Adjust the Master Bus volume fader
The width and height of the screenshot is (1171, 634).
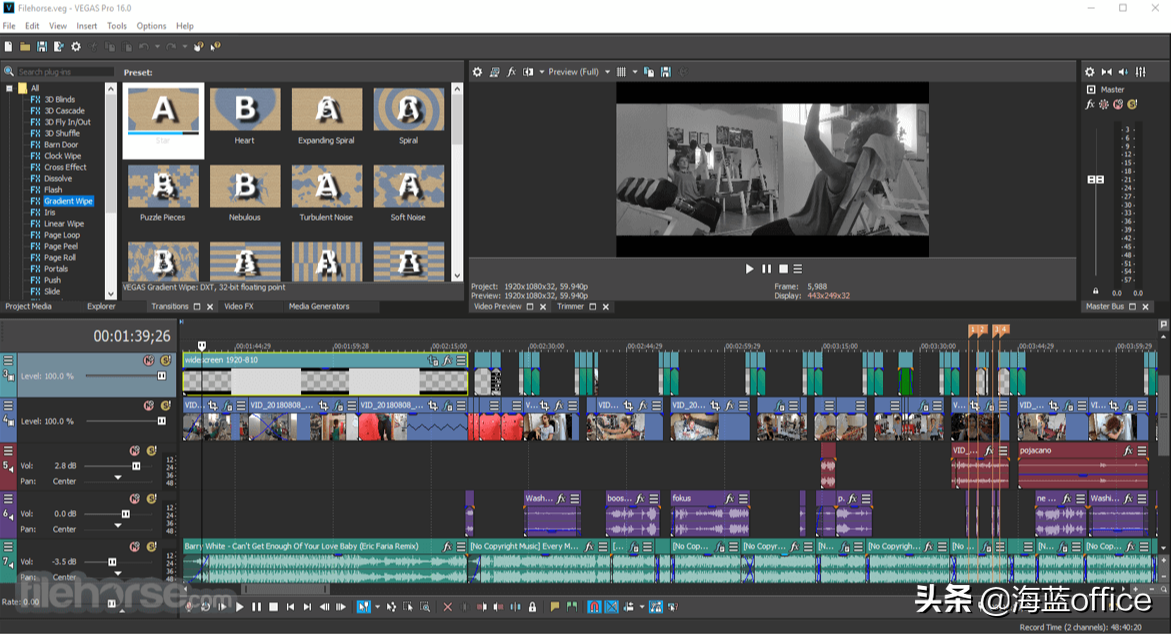(x=1096, y=179)
